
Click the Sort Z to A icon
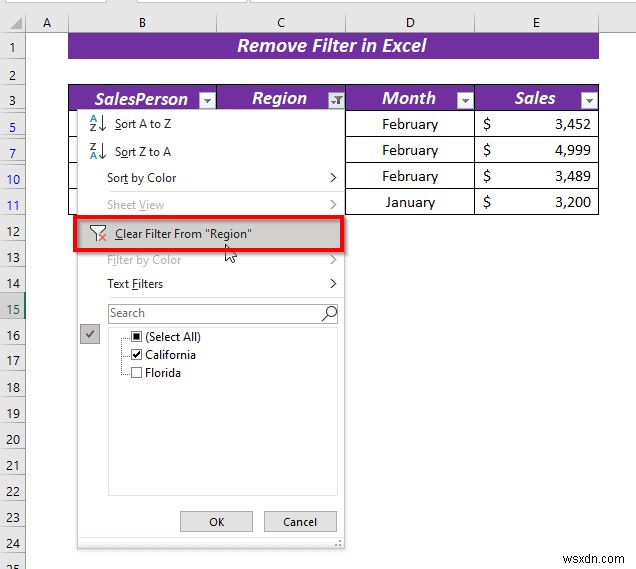(x=98, y=151)
